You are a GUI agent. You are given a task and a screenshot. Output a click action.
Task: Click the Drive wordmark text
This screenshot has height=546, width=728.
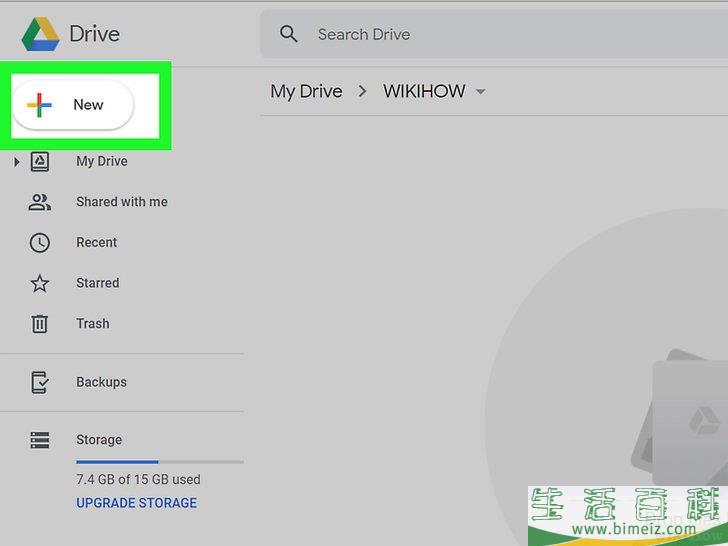click(95, 34)
